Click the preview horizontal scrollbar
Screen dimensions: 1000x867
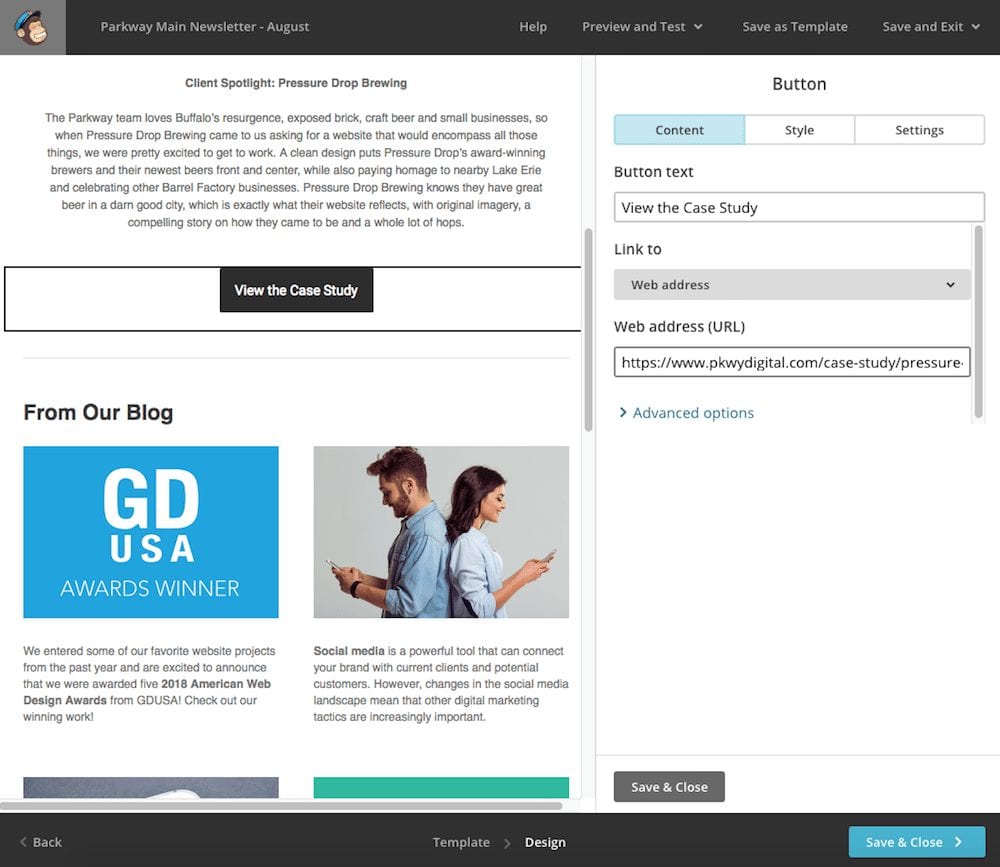281,806
